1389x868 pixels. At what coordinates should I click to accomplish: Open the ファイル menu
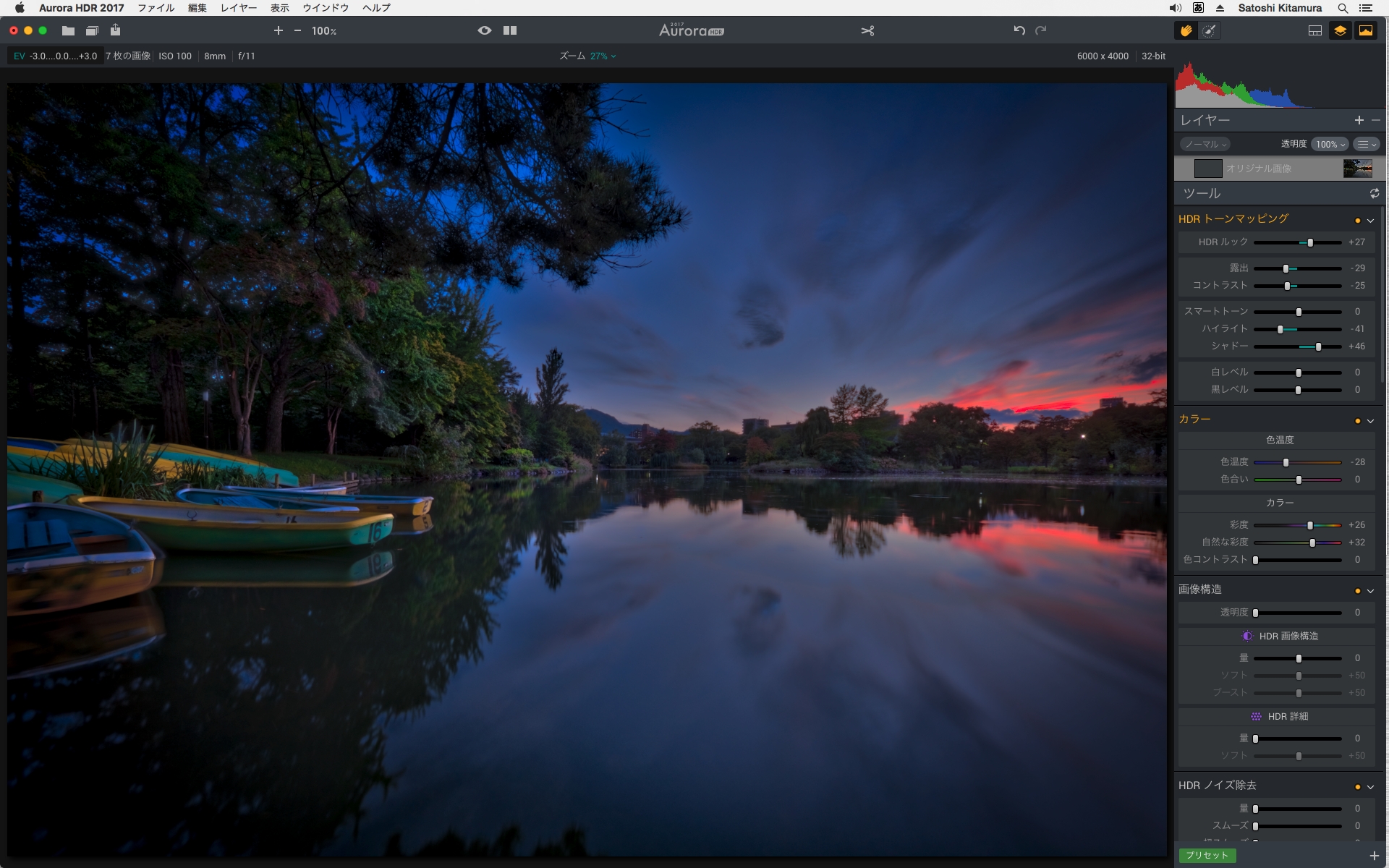[156, 8]
